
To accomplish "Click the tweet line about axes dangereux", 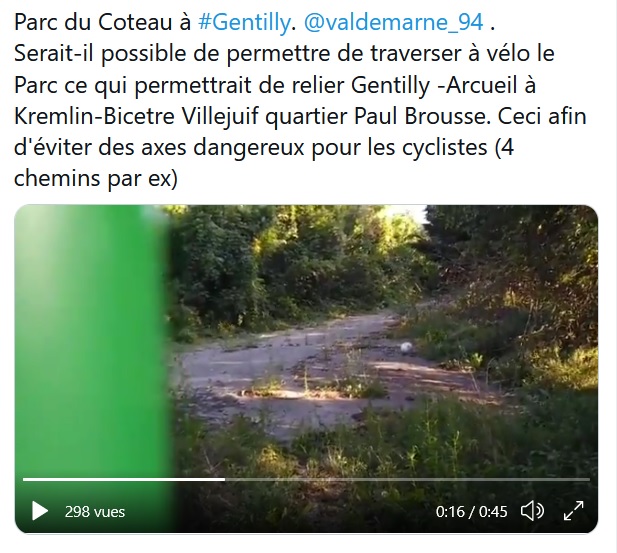I will pos(264,148).
